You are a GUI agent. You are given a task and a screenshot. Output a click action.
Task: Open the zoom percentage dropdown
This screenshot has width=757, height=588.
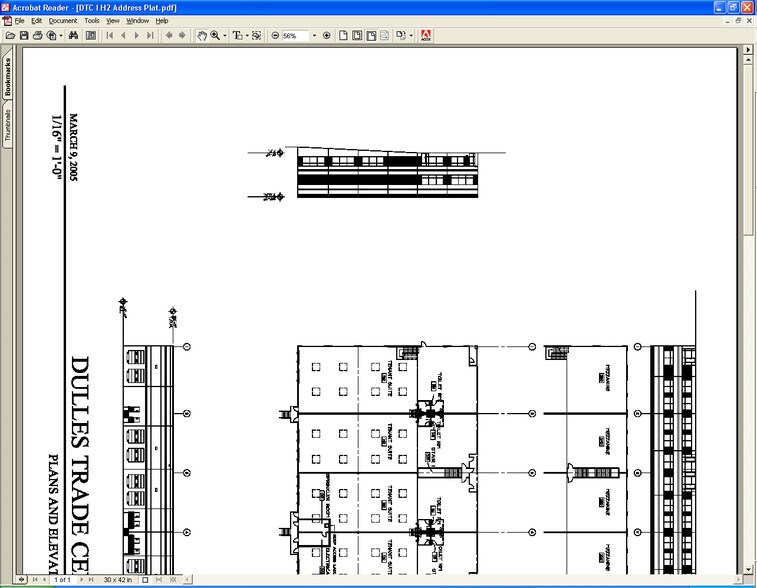tap(313, 35)
